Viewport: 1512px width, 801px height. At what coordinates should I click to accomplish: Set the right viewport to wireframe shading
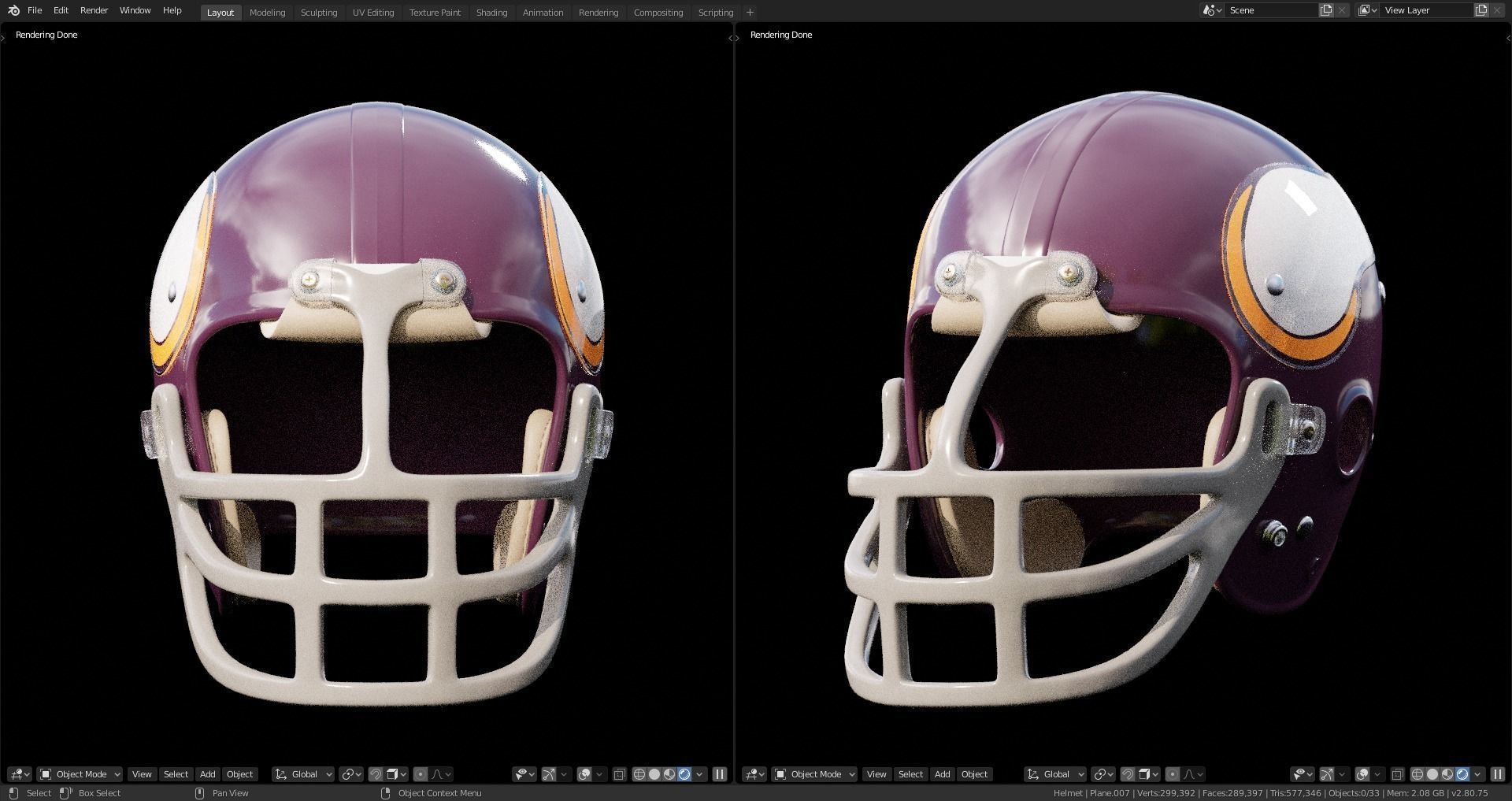[x=1417, y=774]
